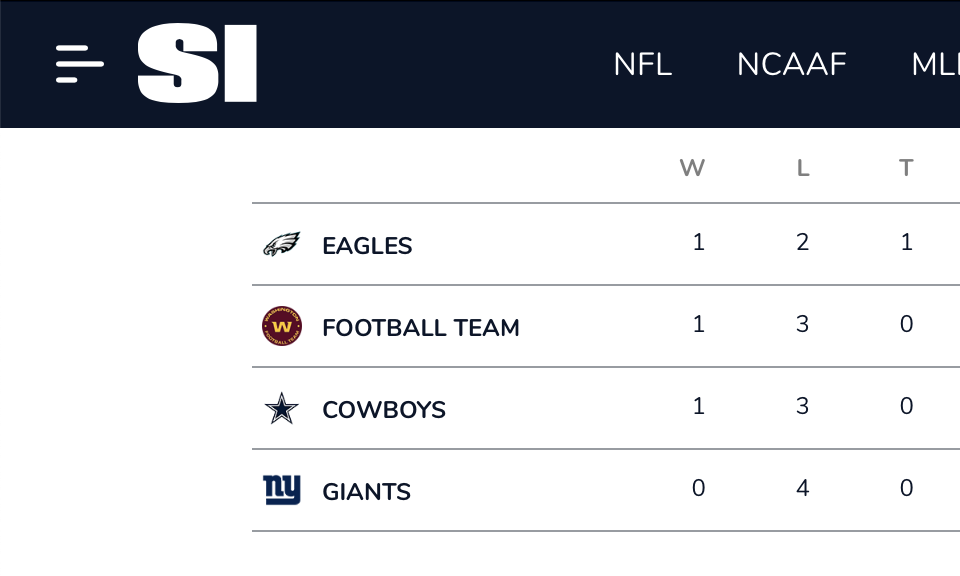The image size is (960, 576).
Task: Open the NFL section
Action: click(642, 65)
